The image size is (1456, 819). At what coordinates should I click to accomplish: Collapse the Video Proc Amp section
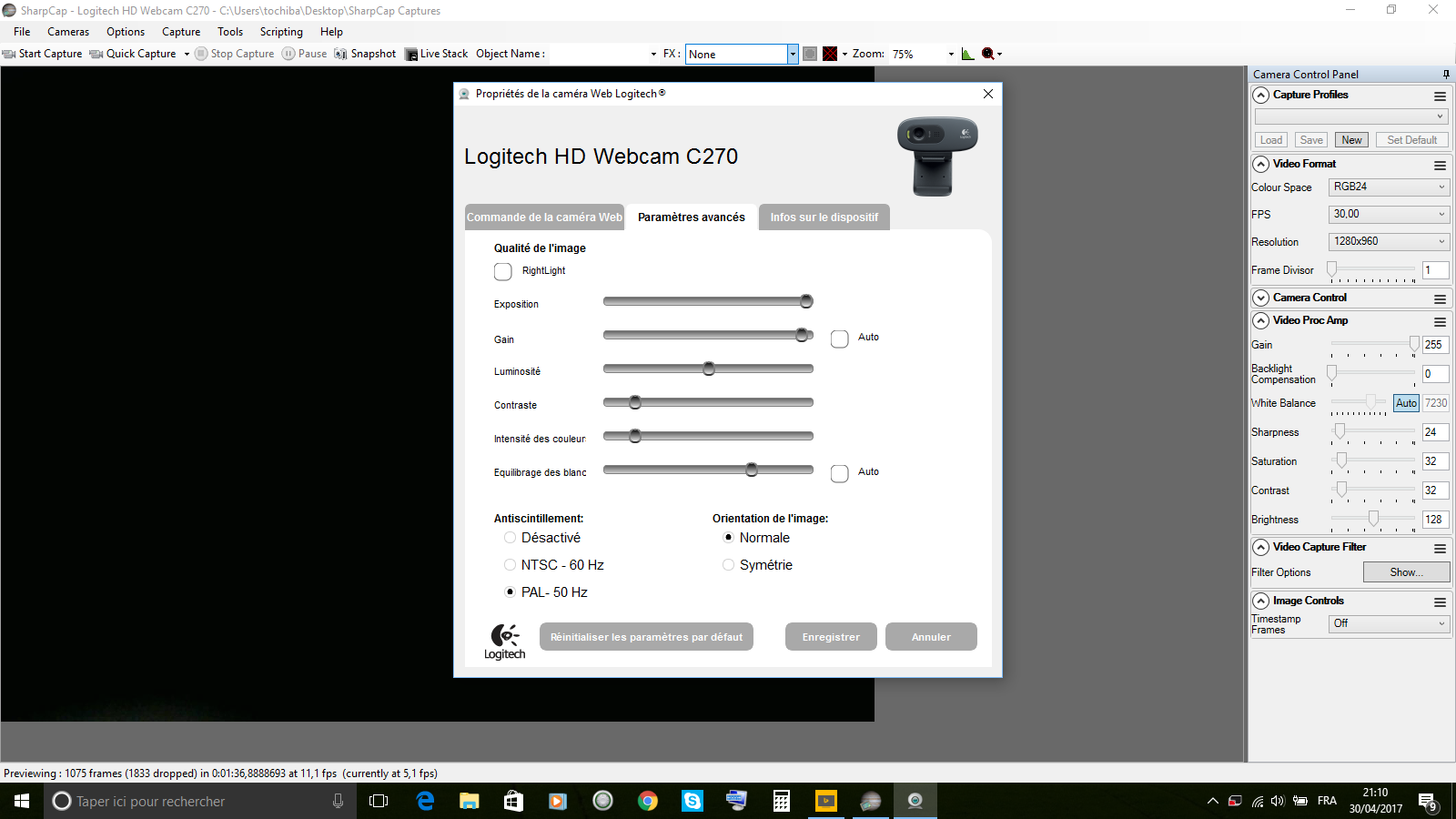click(1260, 321)
